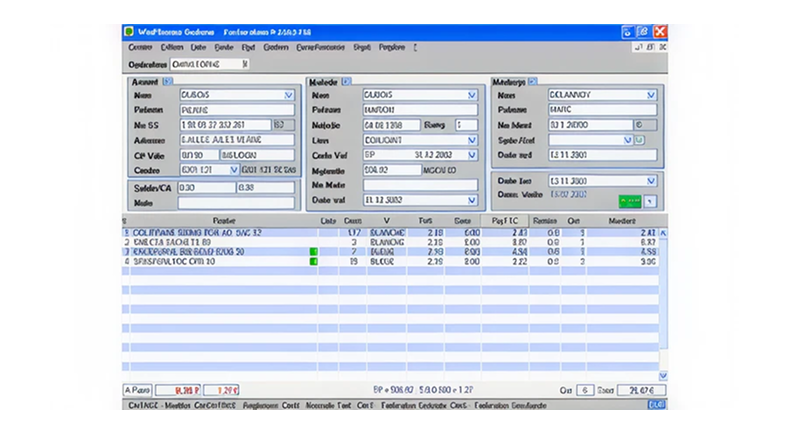Click the small button beside the No SS field
This screenshot has width=790, height=438.
[x=283, y=125]
